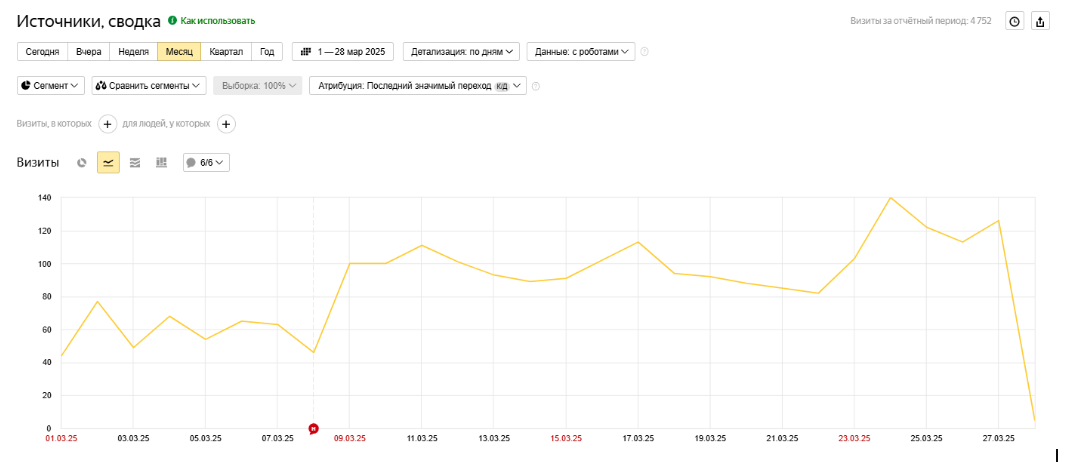Image resolution: width=1065 pixels, height=462 pixels.
Task: Expand the 'Детализация: по дням' dropdown
Action: click(x=462, y=52)
